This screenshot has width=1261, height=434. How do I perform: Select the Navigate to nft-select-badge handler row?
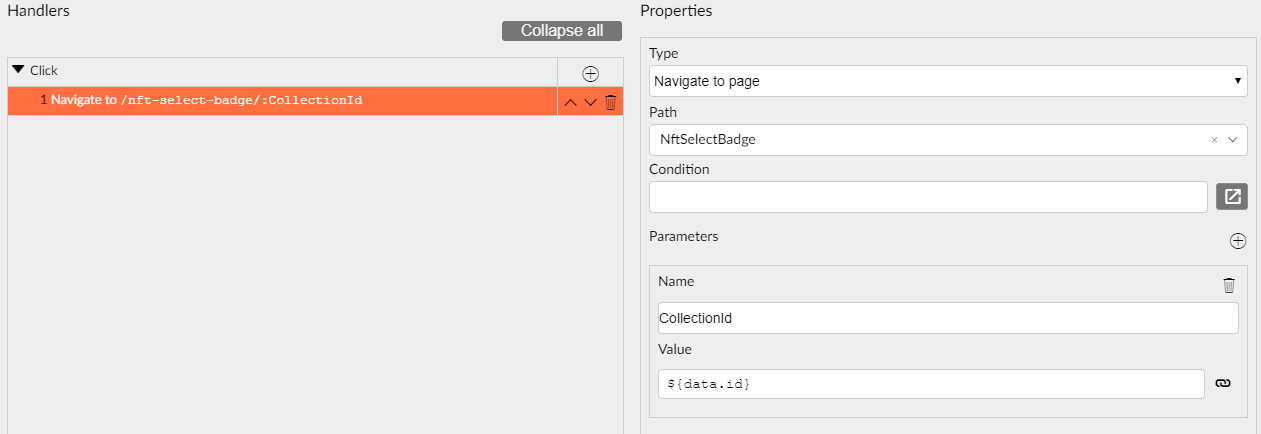[280, 101]
